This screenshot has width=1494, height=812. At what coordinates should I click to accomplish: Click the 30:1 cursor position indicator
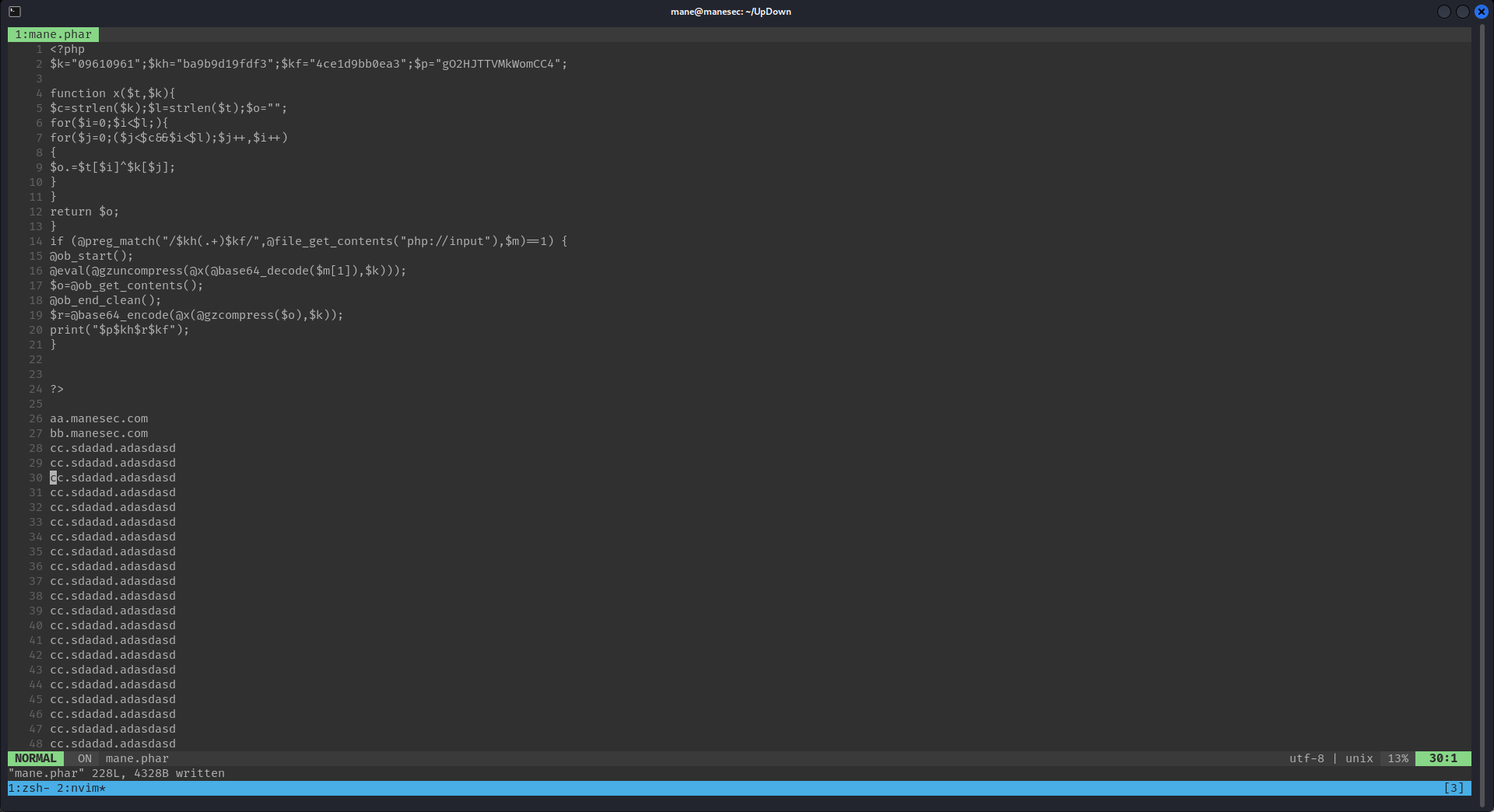coord(1443,758)
